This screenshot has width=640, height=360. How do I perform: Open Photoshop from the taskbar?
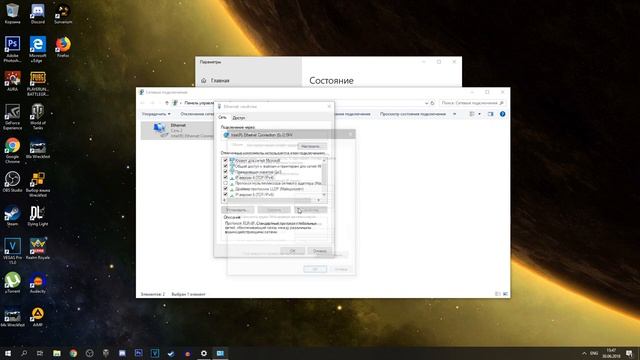pyautogui.click(x=138, y=353)
